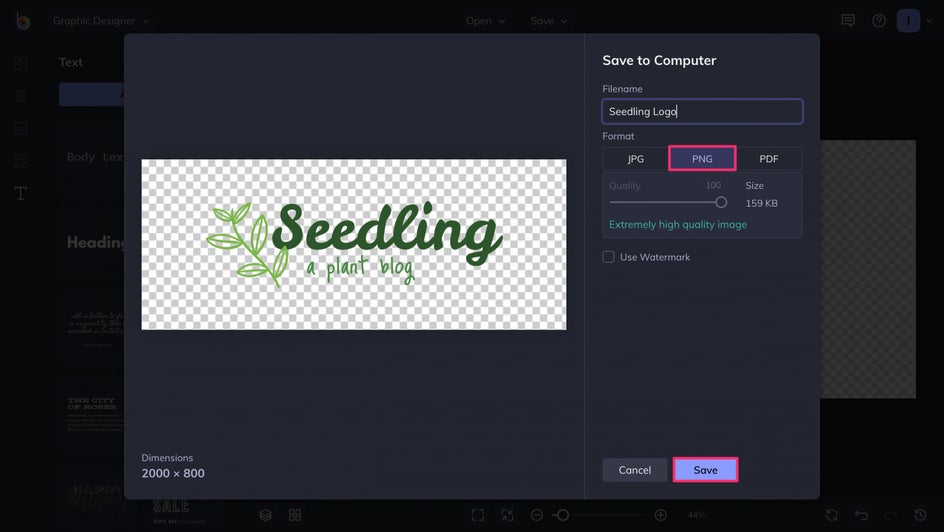Open the help question mark icon
Screen dimensions: 944x532
[879, 20]
